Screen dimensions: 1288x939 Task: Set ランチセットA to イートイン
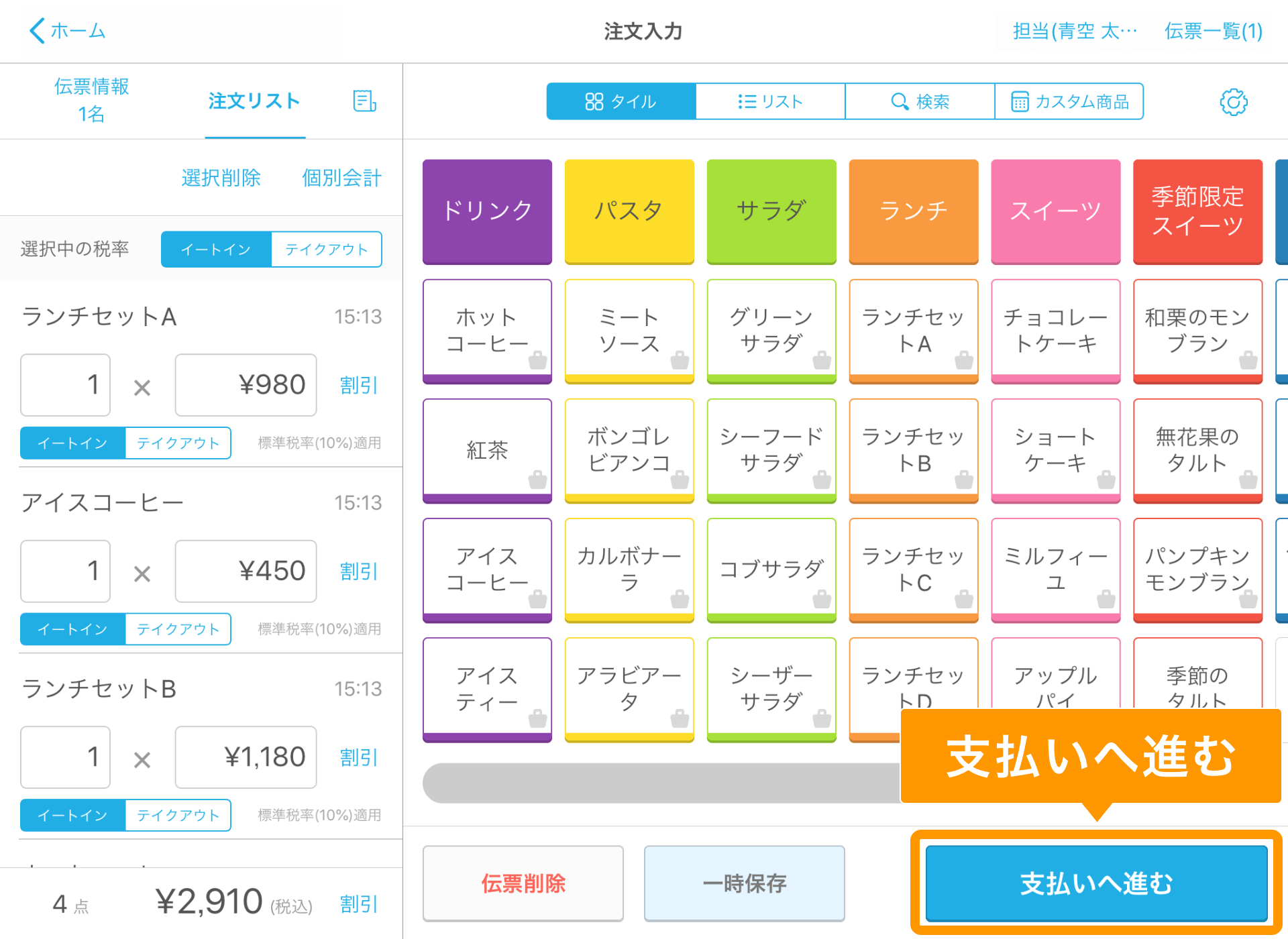(x=72, y=443)
